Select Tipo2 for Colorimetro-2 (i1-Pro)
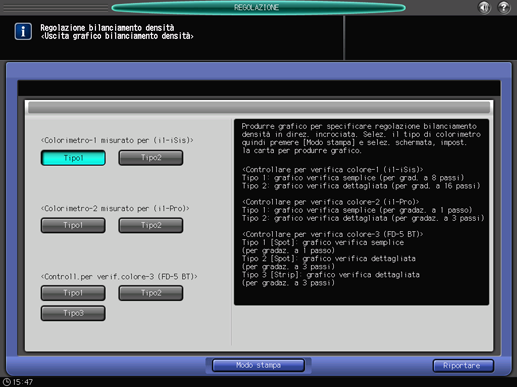The image size is (517, 387). [151, 225]
